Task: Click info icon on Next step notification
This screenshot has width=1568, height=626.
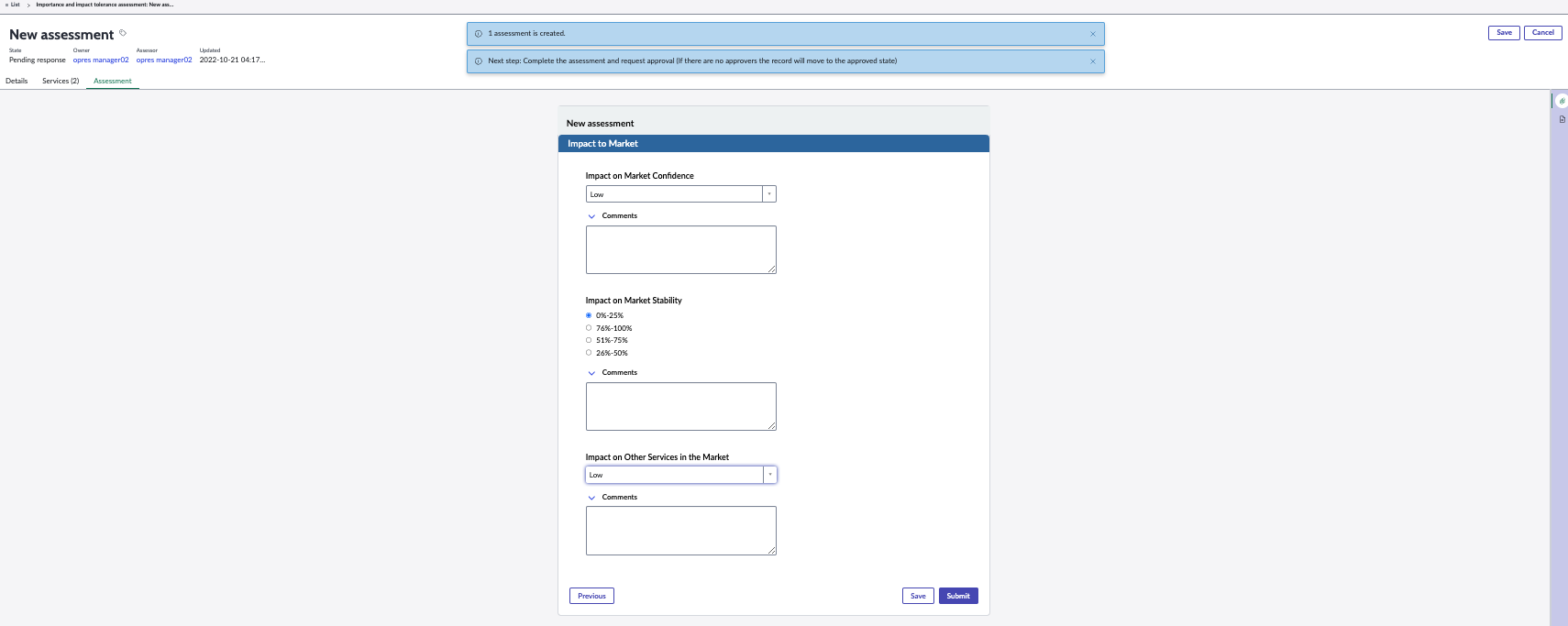Action: point(478,61)
